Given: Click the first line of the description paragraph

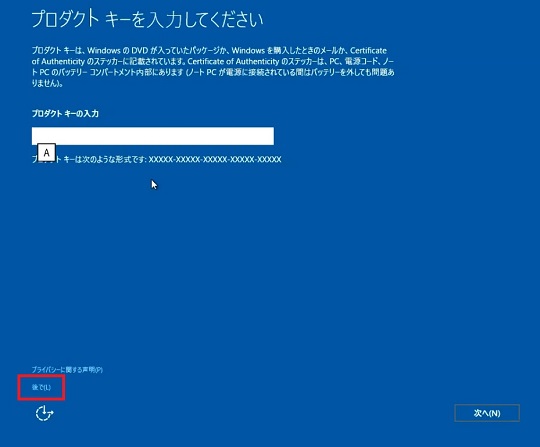Looking at the screenshot, I should [x=209, y=51].
